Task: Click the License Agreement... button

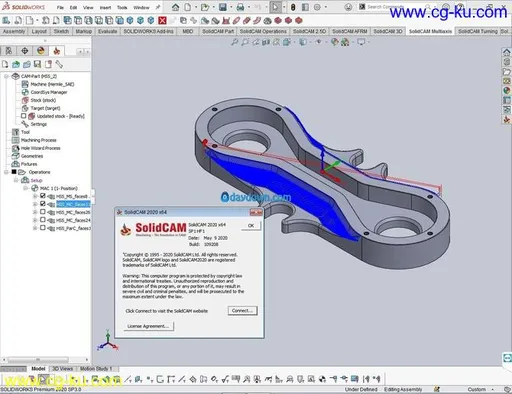Action: click(x=148, y=326)
